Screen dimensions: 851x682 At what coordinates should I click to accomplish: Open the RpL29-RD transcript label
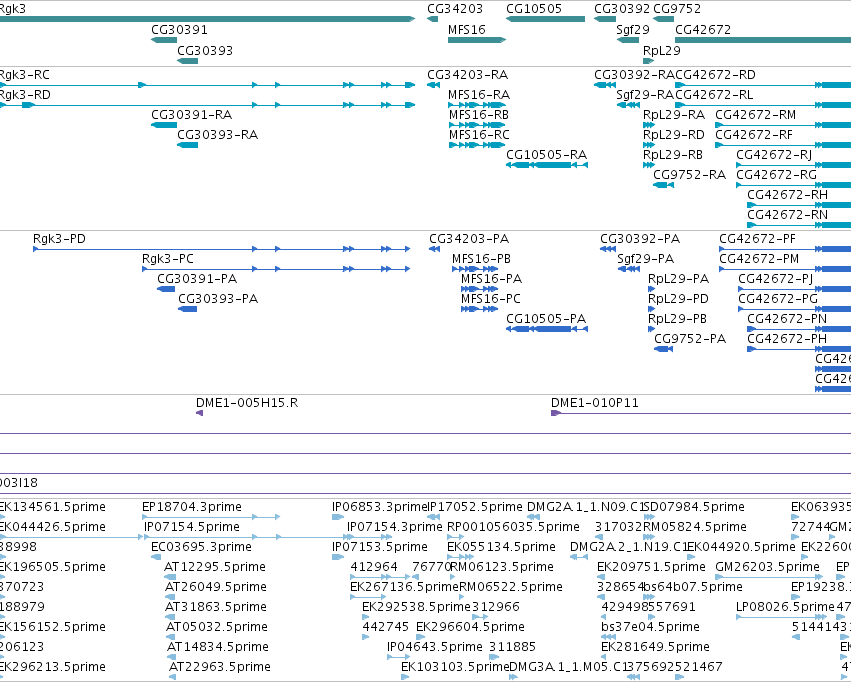(x=674, y=135)
